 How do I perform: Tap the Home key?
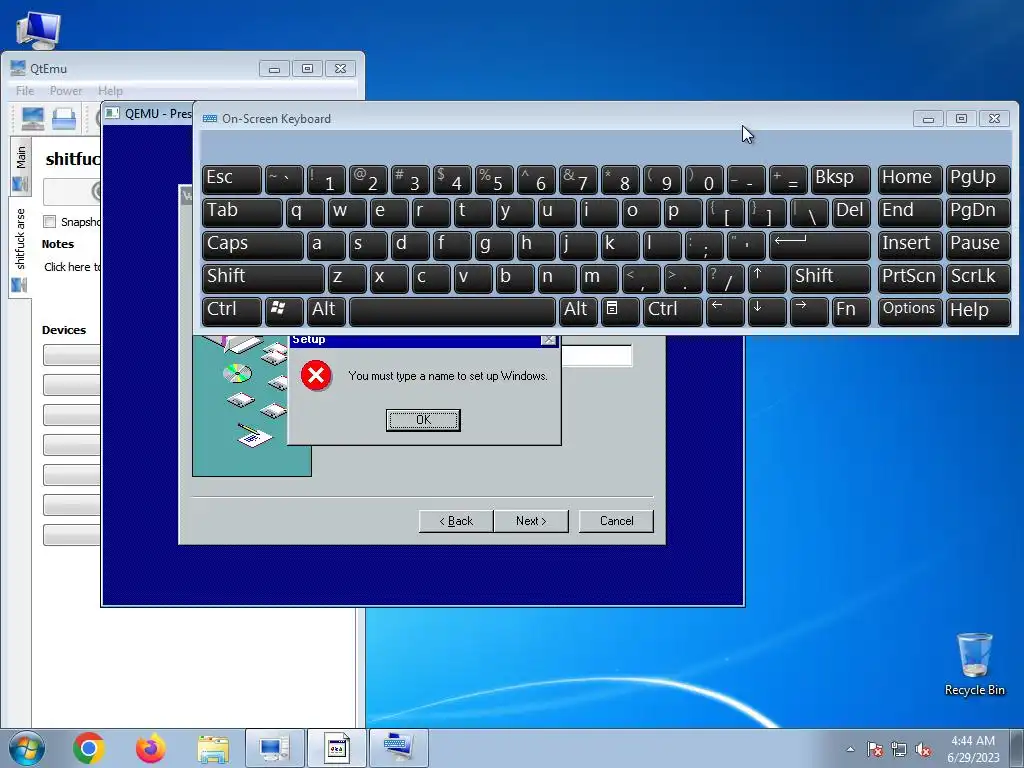(x=910, y=179)
